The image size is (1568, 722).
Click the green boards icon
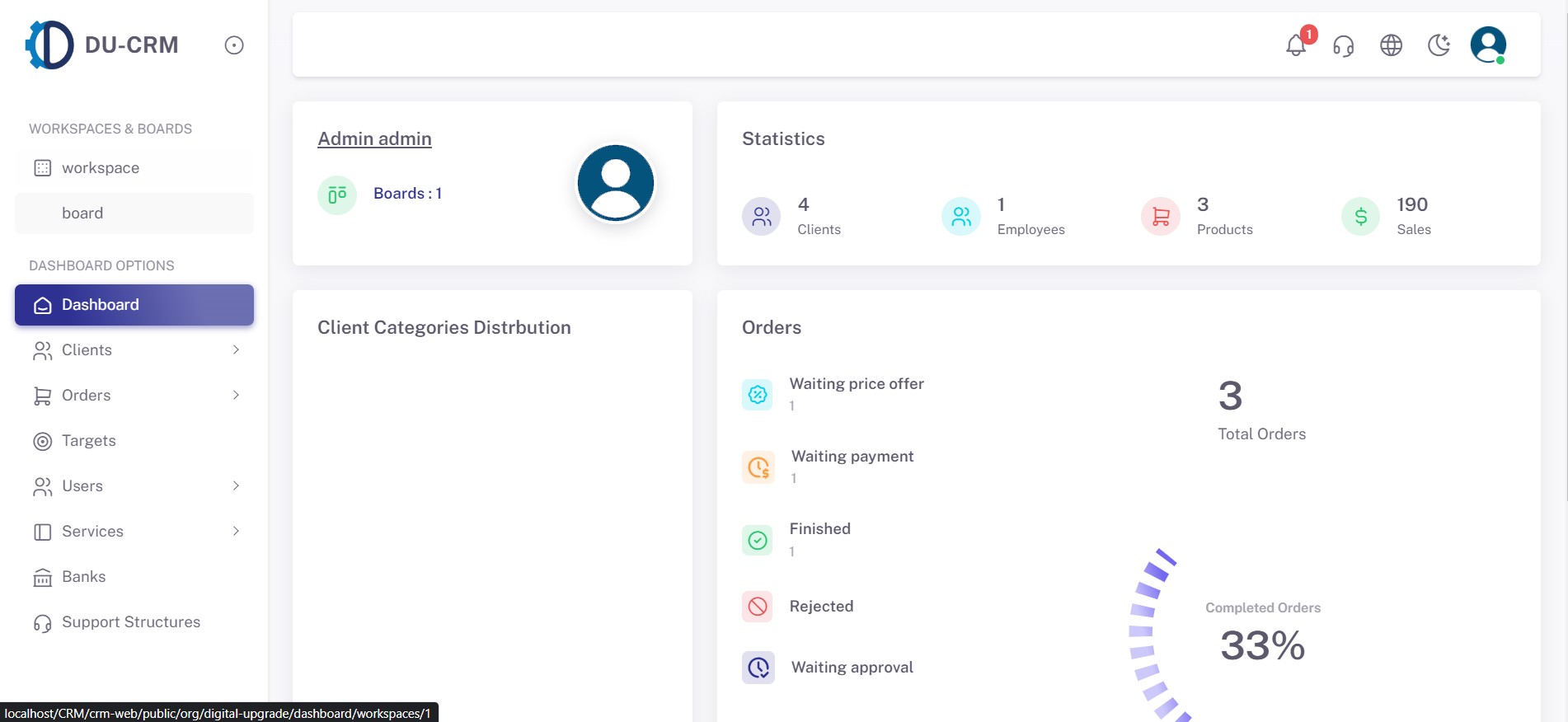(x=337, y=195)
